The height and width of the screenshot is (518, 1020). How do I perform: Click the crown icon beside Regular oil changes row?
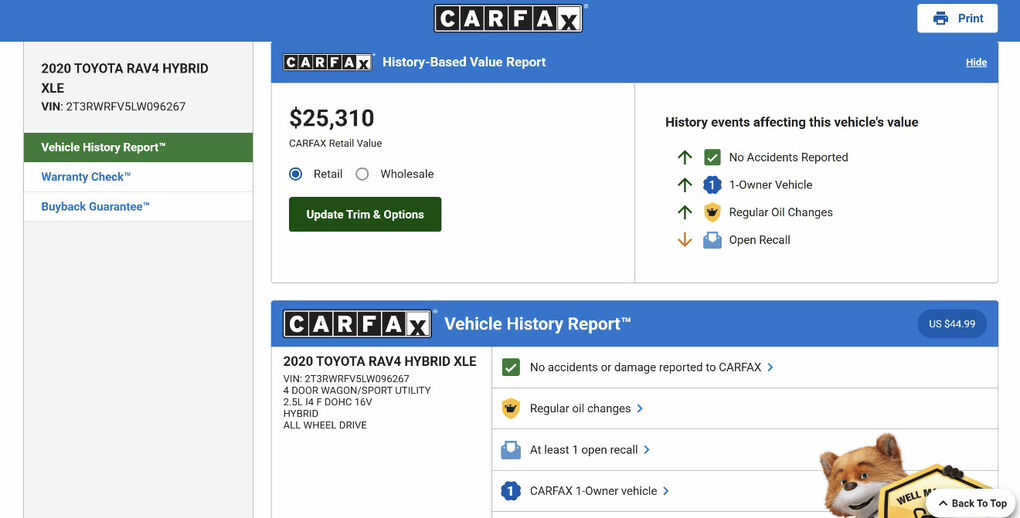pos(511,408)
